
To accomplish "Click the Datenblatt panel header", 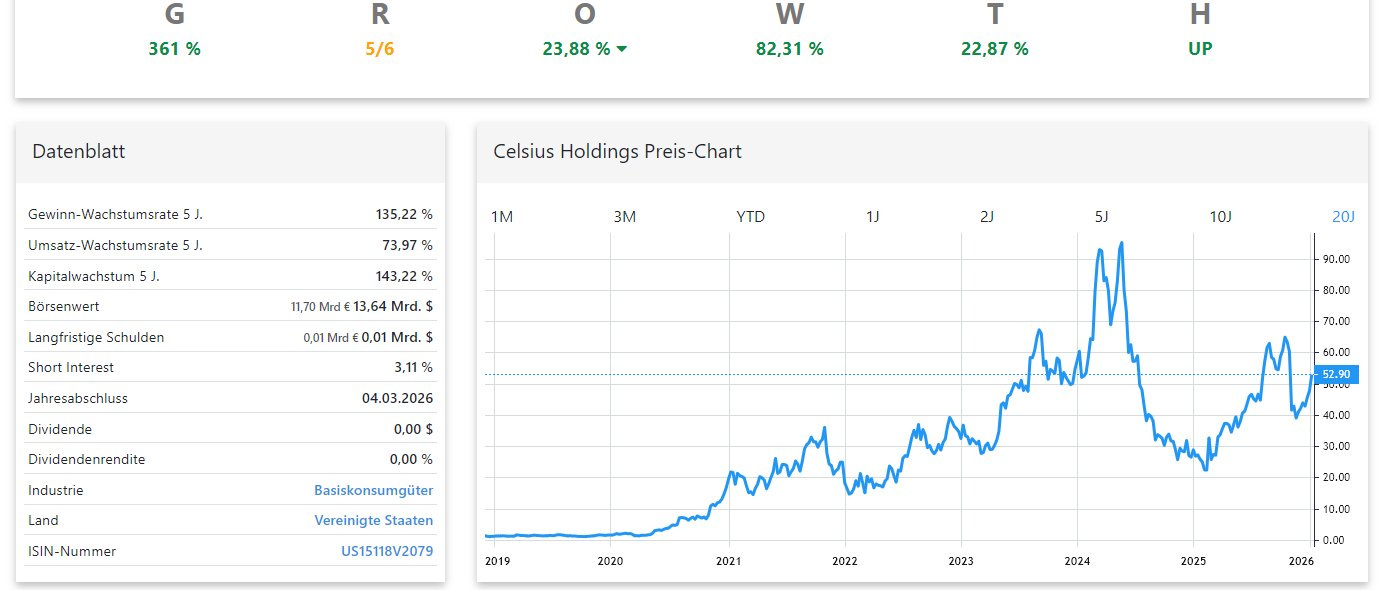I will tap(80, 151).
